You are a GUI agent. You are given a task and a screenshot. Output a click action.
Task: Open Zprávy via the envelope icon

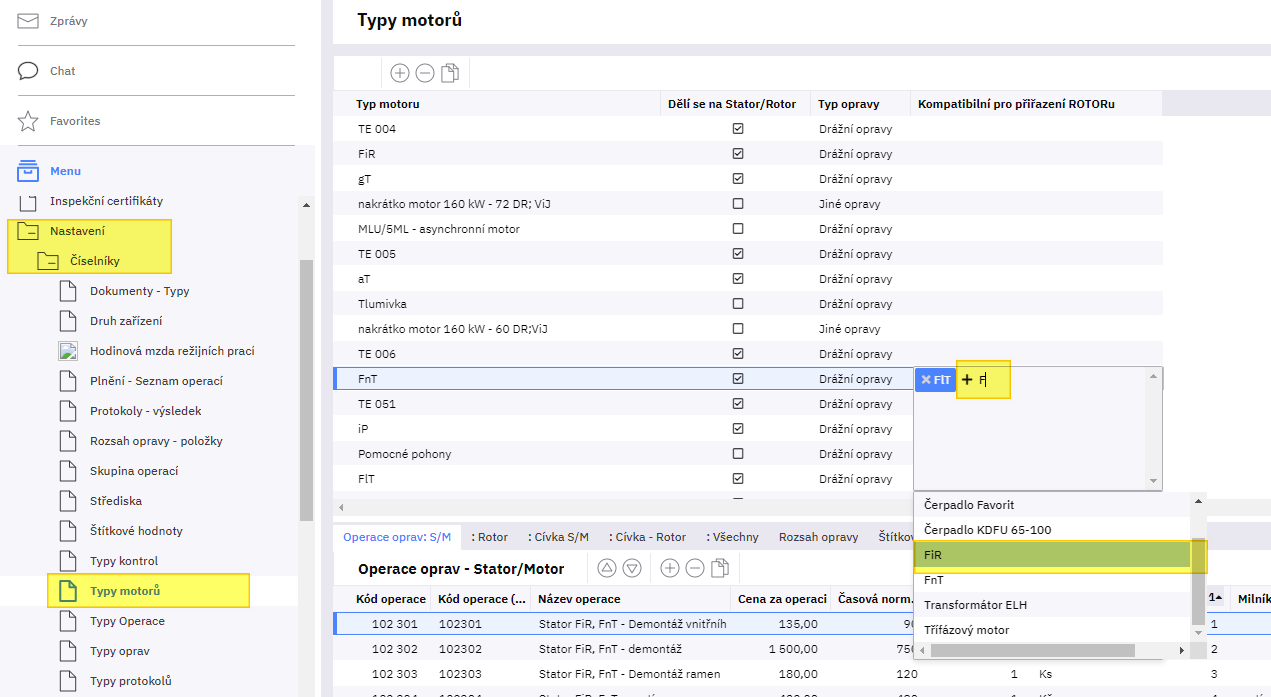click(x=29, y=21)
